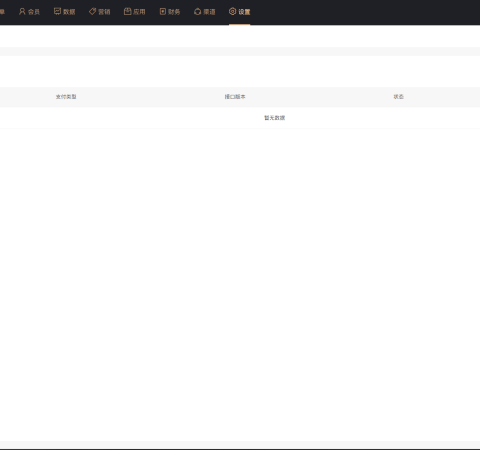Click the 设置 gear icon

click(x=232, y=11)
